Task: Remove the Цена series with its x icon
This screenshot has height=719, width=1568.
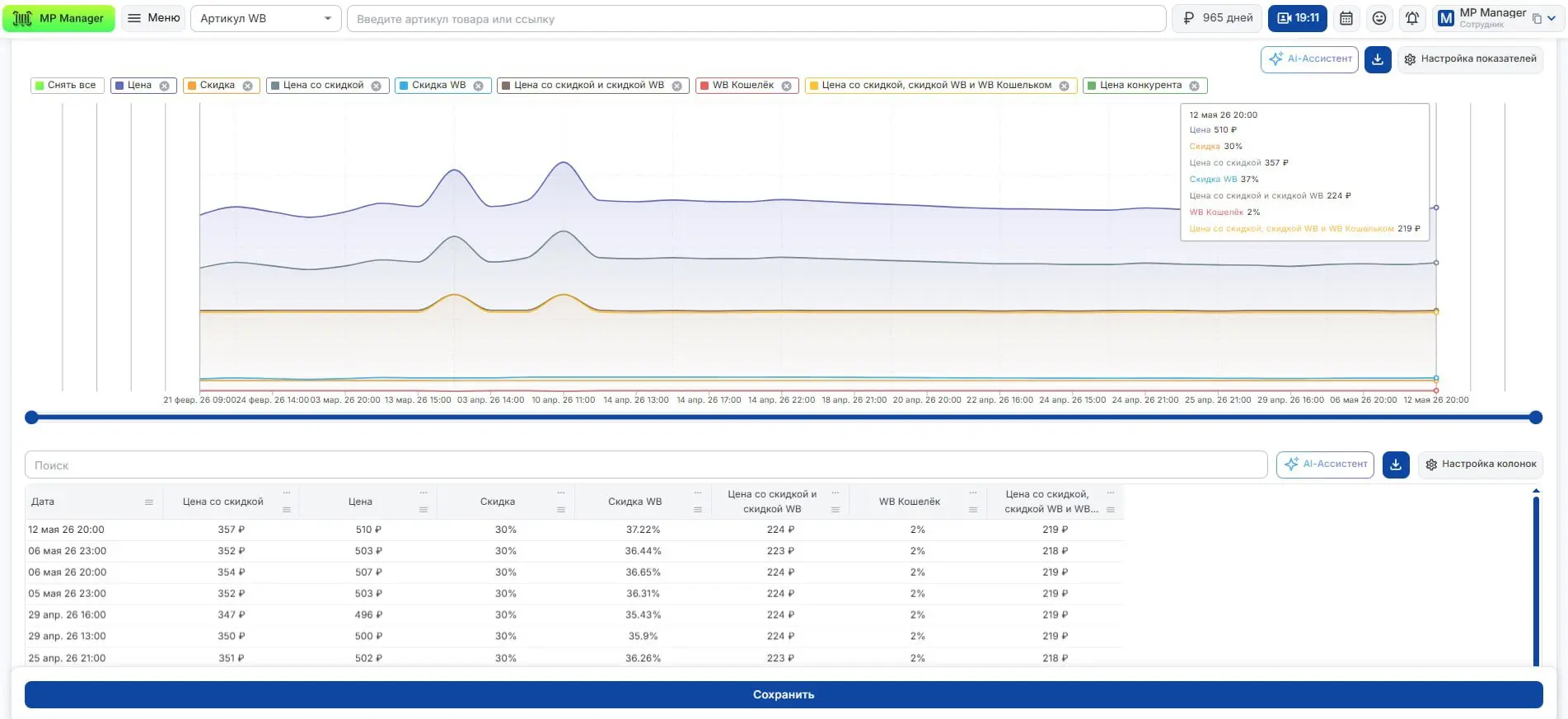Action: coord(164,86)
